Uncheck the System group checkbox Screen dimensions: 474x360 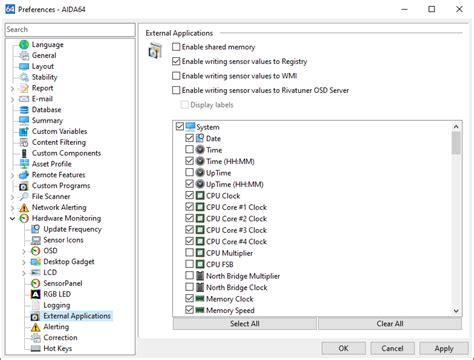(180, 126)
